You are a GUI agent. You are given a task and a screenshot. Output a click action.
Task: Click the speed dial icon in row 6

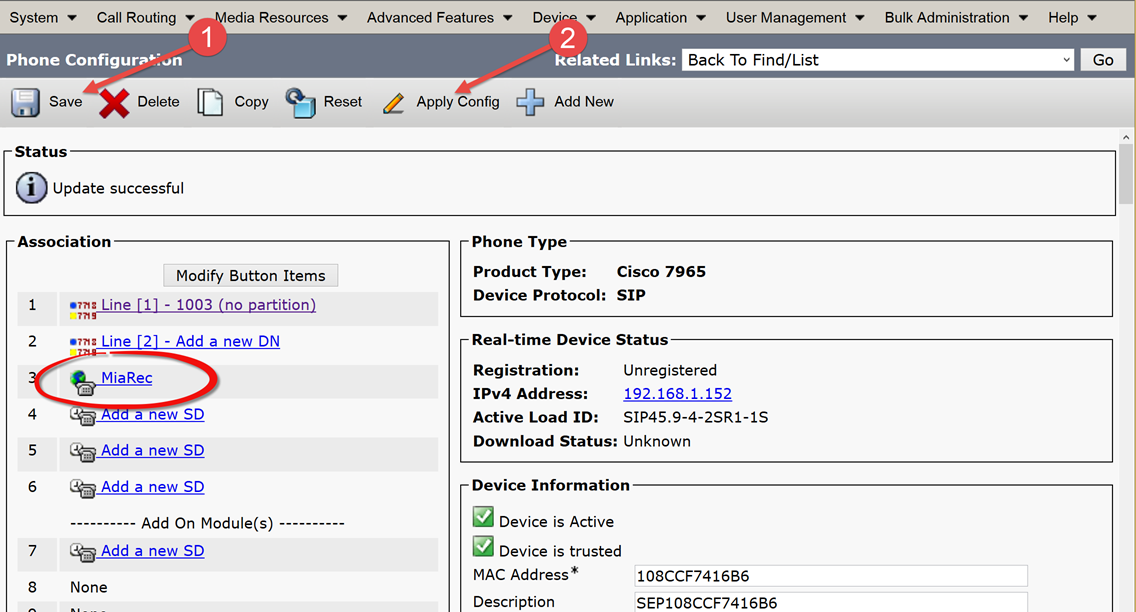pyautogui.click(x=83, y=488)
